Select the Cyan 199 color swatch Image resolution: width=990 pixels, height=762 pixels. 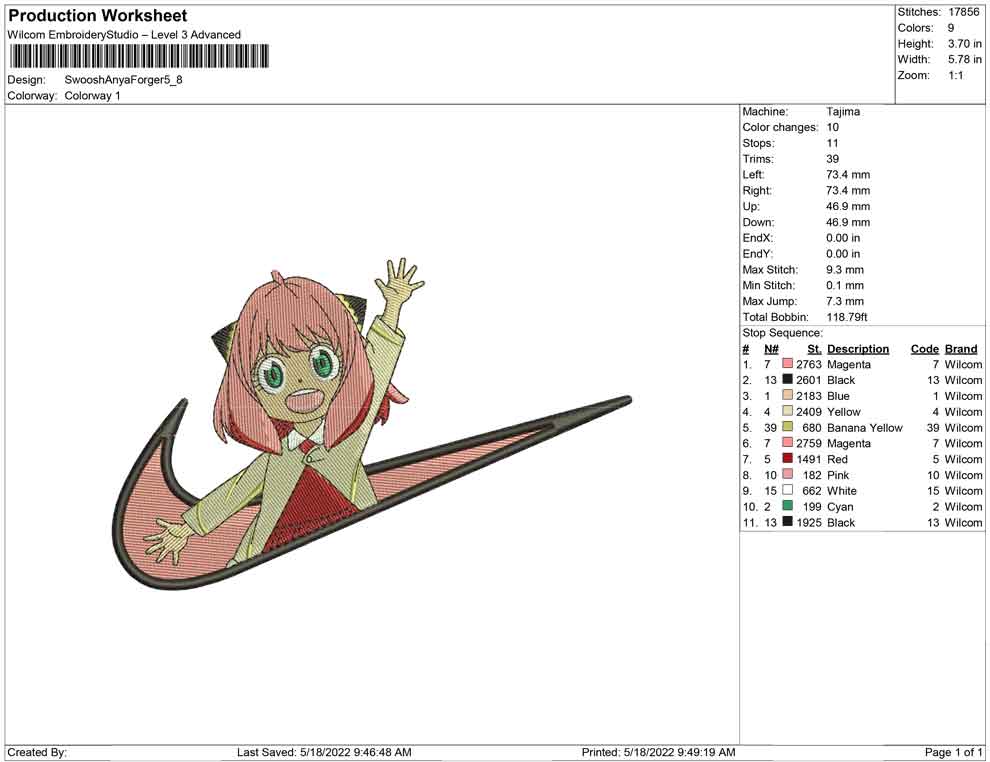click(787, 506)
